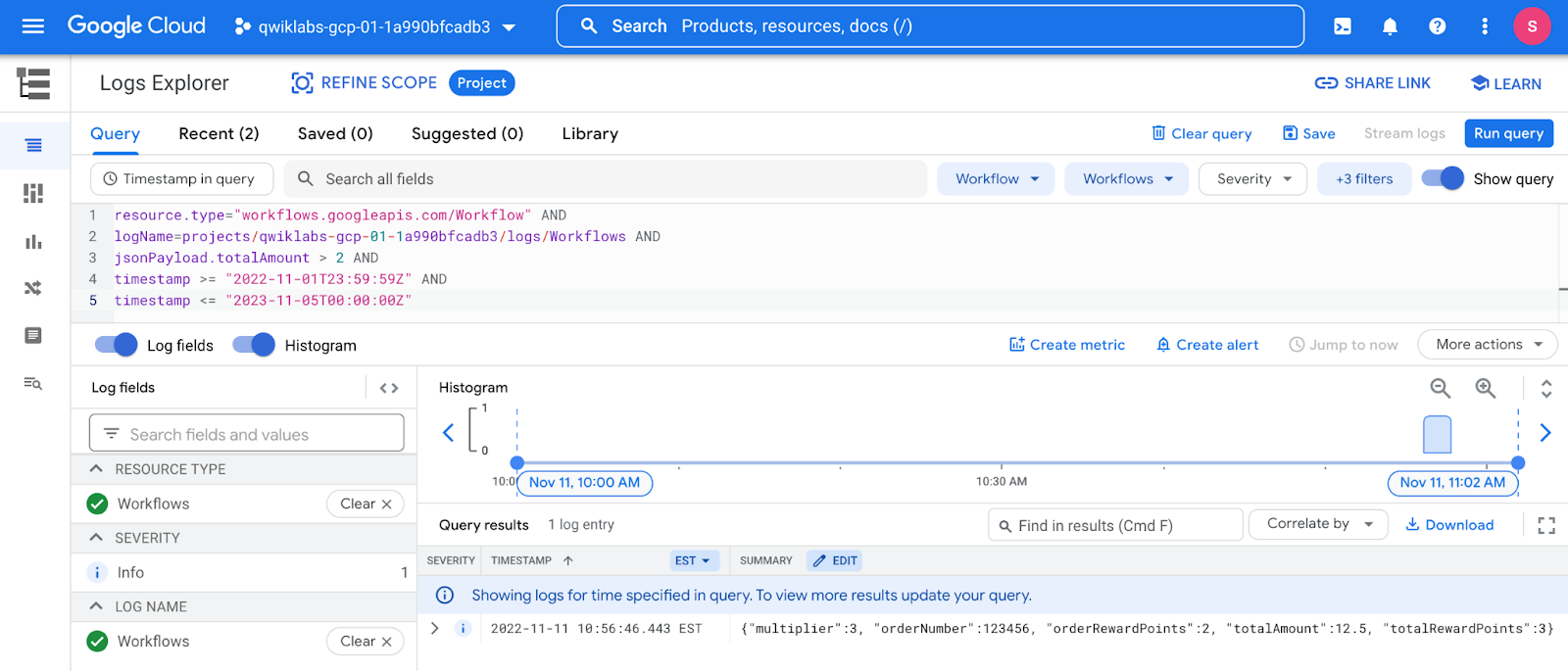Switch to the Recent (2) tab

pyautogui.click(x=219, y=134)
